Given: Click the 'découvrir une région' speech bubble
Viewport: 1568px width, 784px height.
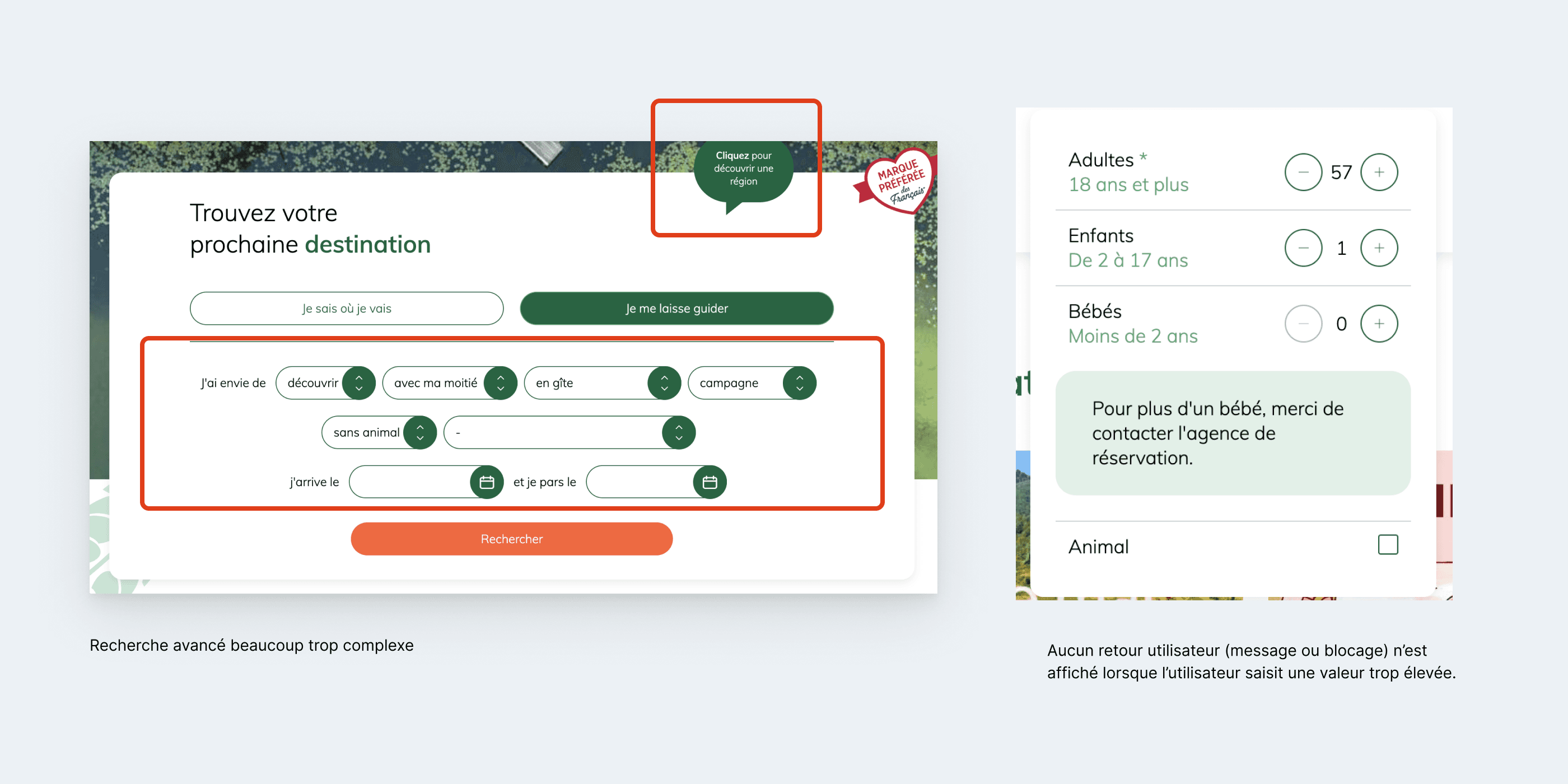Looking at the screenshot, I should point(743,171).
